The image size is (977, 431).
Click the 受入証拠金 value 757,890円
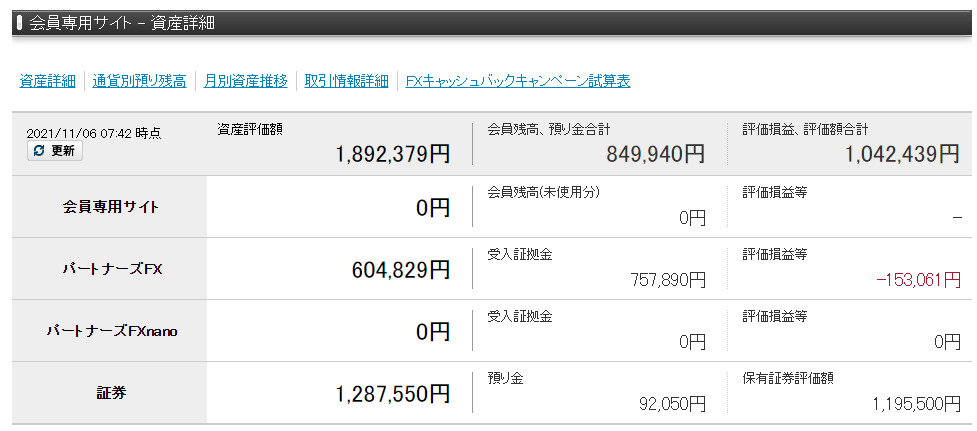(x=668, y=280)
